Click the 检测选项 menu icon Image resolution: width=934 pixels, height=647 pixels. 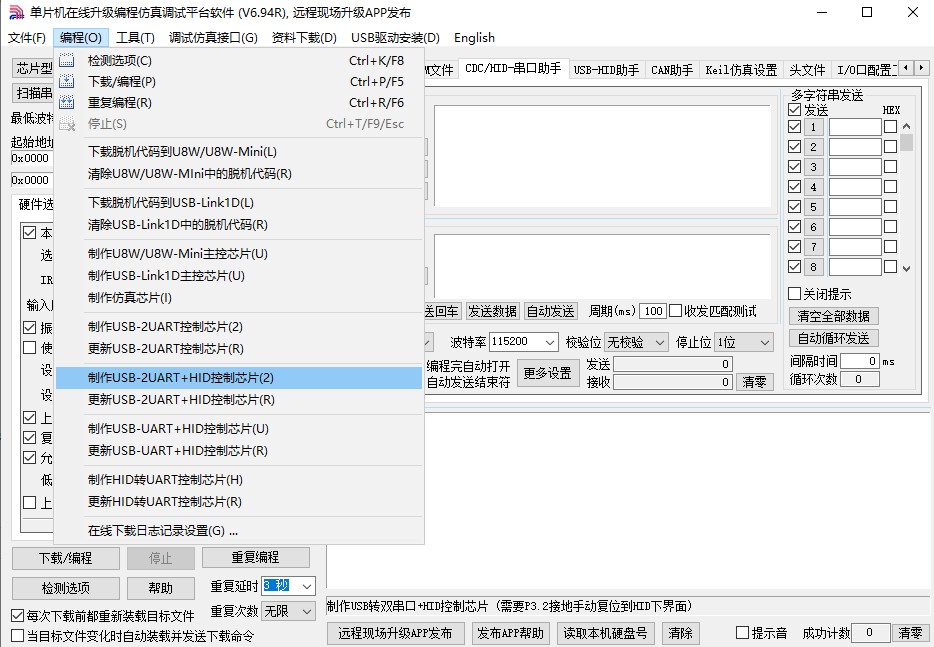point(67,61)
